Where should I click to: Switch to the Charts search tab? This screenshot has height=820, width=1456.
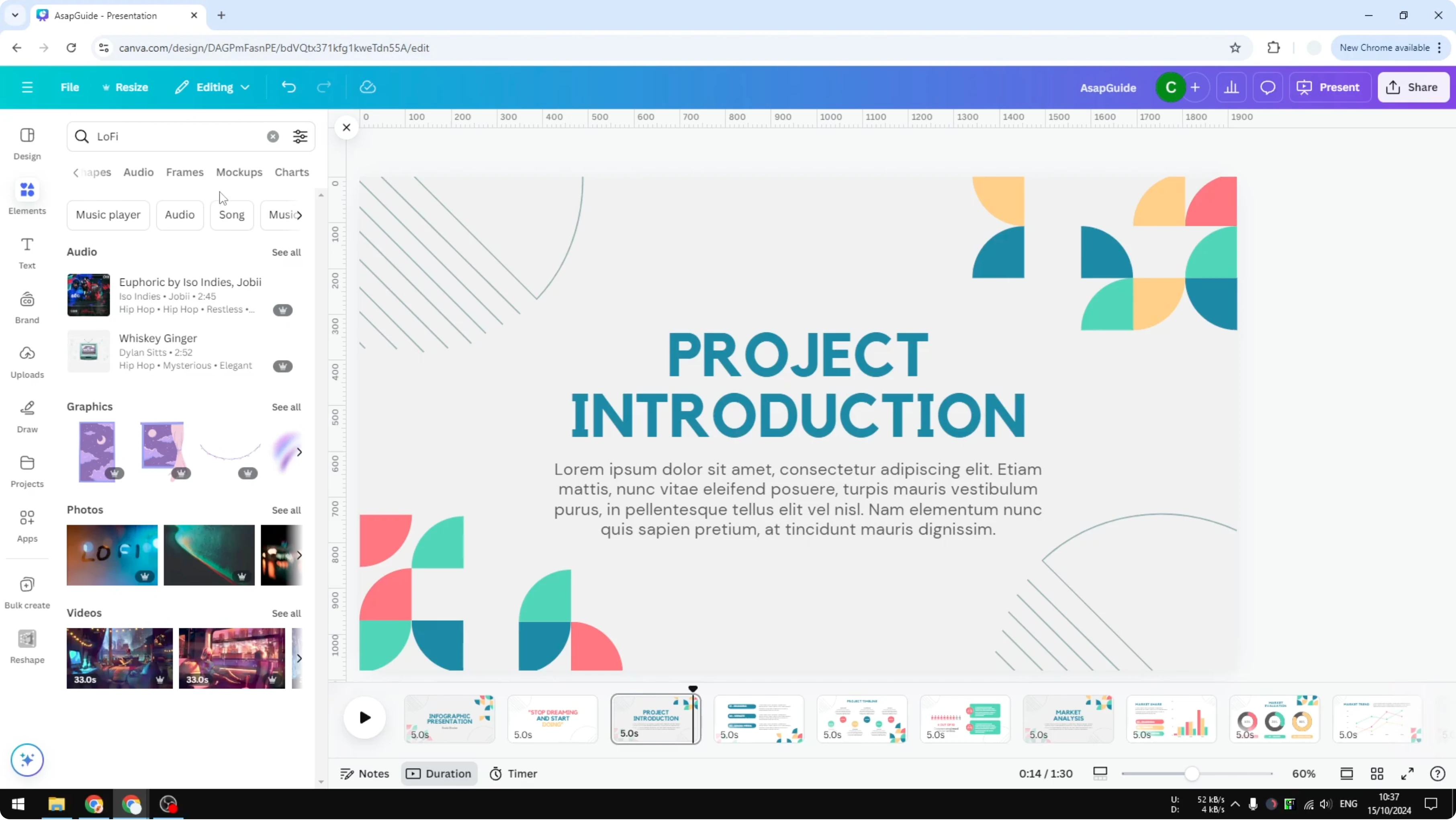click(x=292, y=172)
